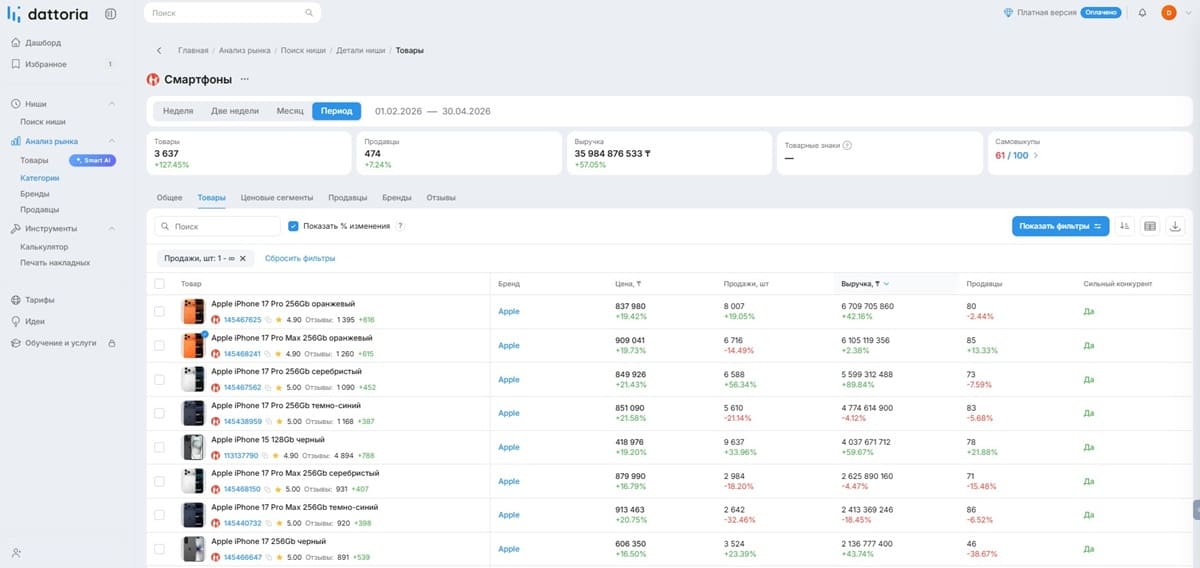The width and height of the screenshot is (1200, 568).
Task: Expand Самовыкупы details via the chevron
Action: tap(1036, 155)
